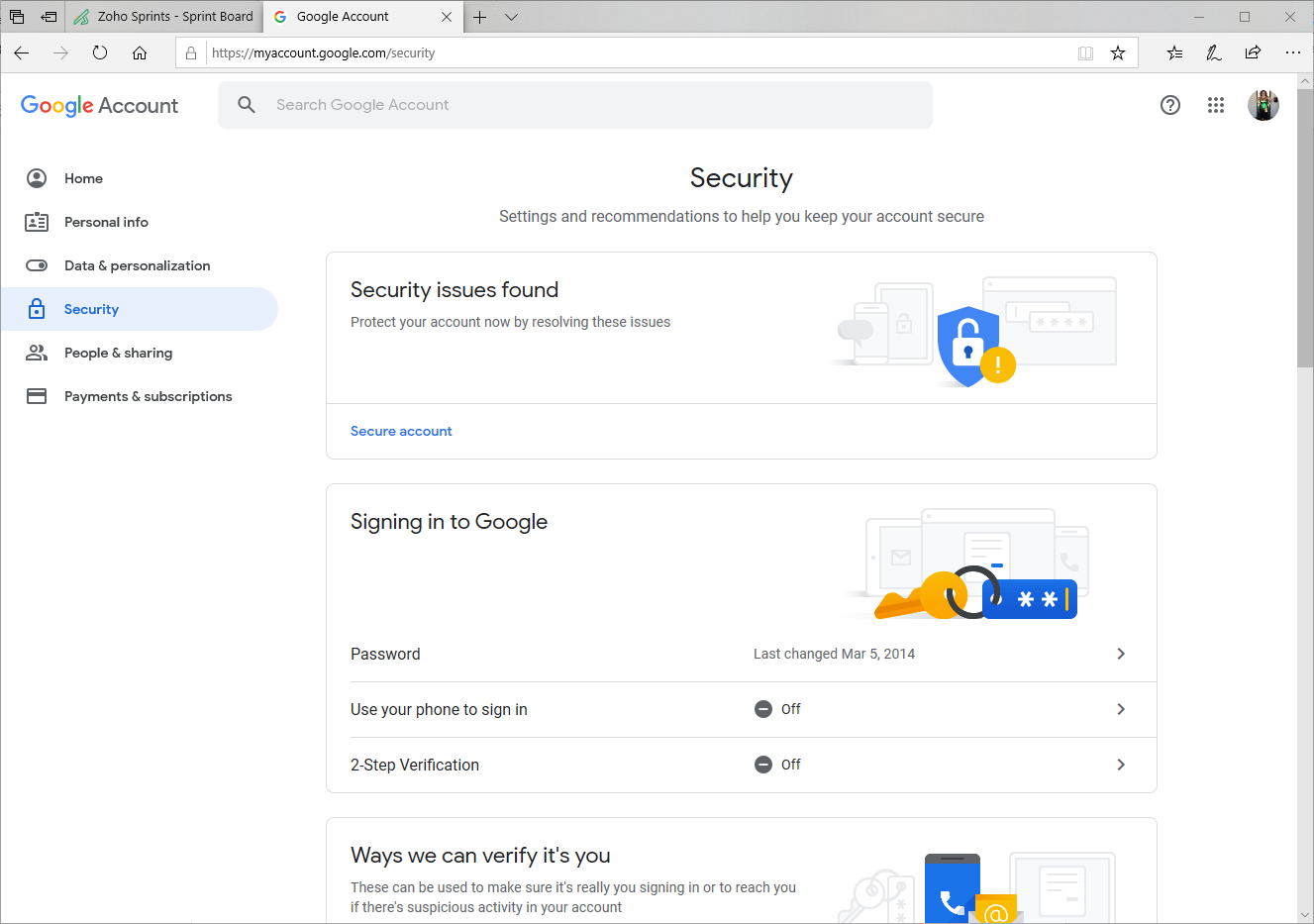Click the magnifier icon in search bar
This screenshot has height=924, width=1314.
point(247,104)
